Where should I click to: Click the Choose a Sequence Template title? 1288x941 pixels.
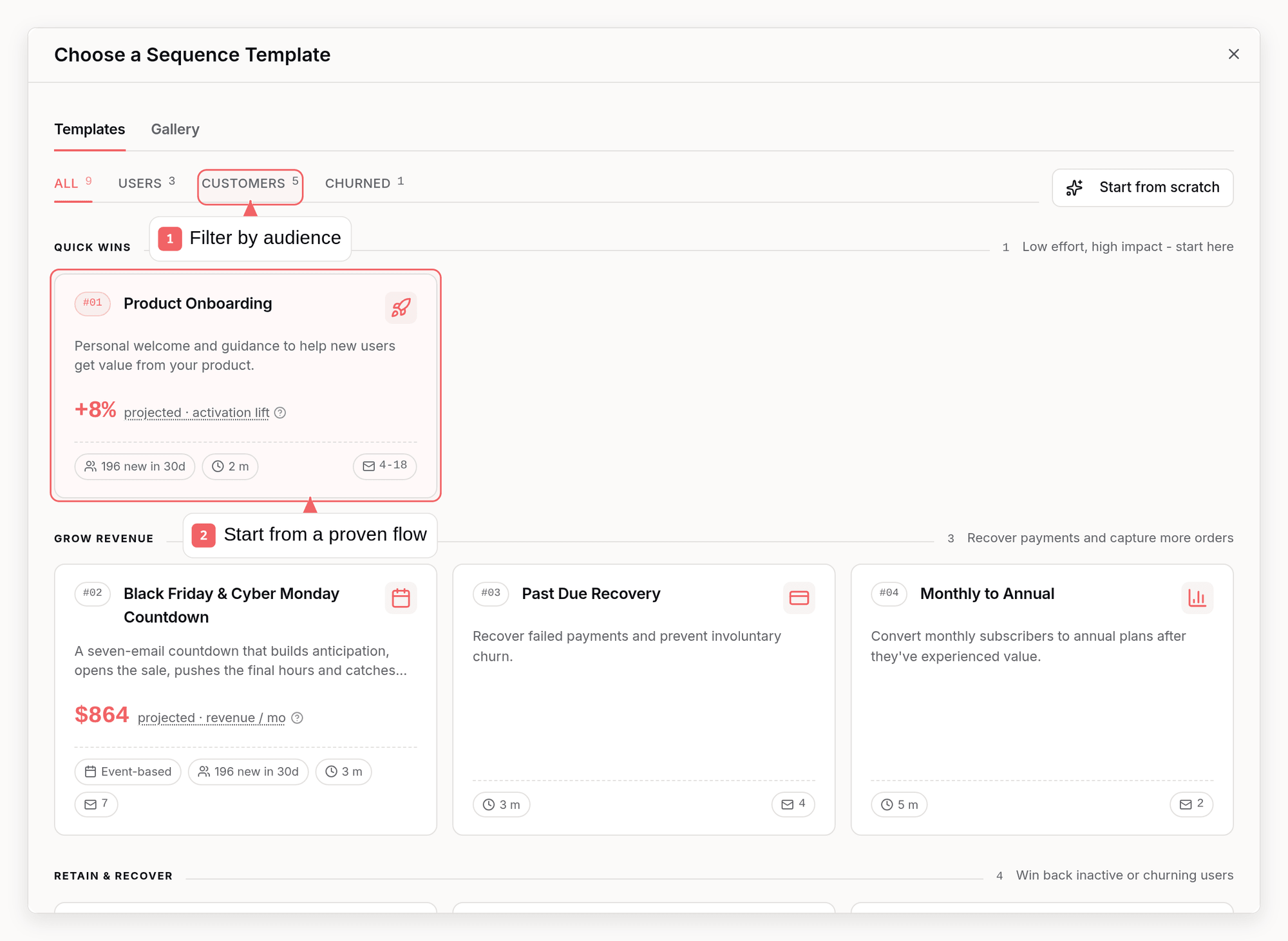click(193, 55)
